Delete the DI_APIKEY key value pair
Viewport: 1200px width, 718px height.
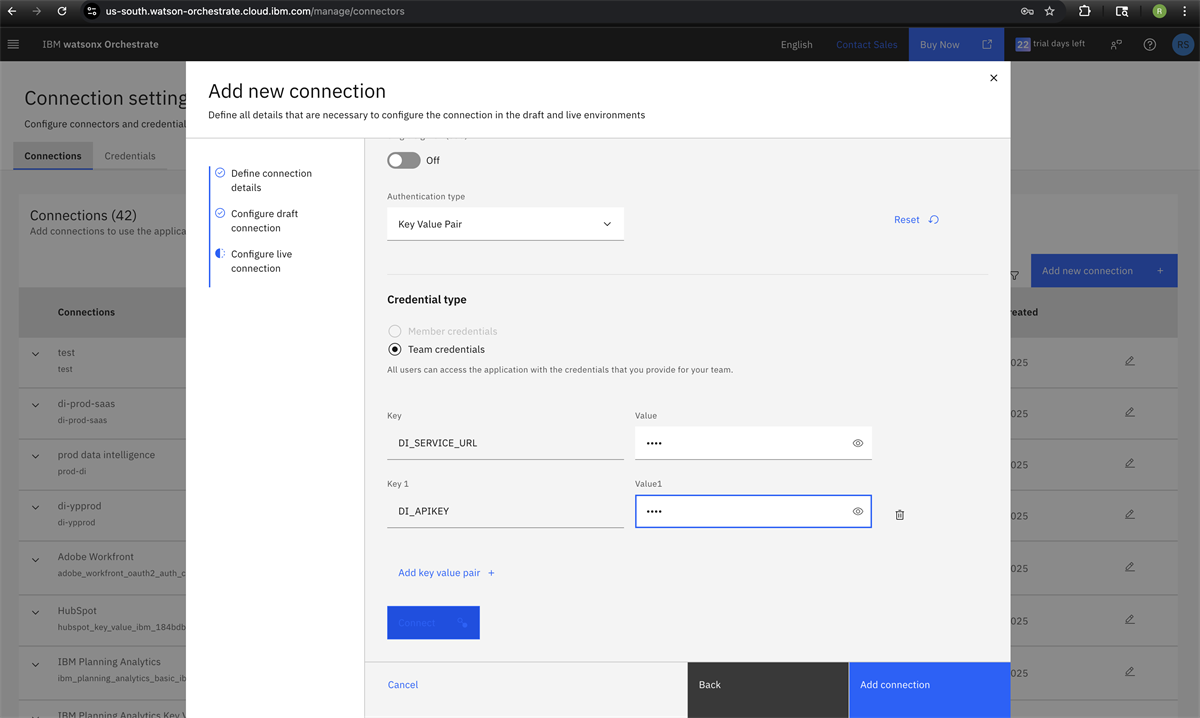pyautogui.click(x=899, y=514)
